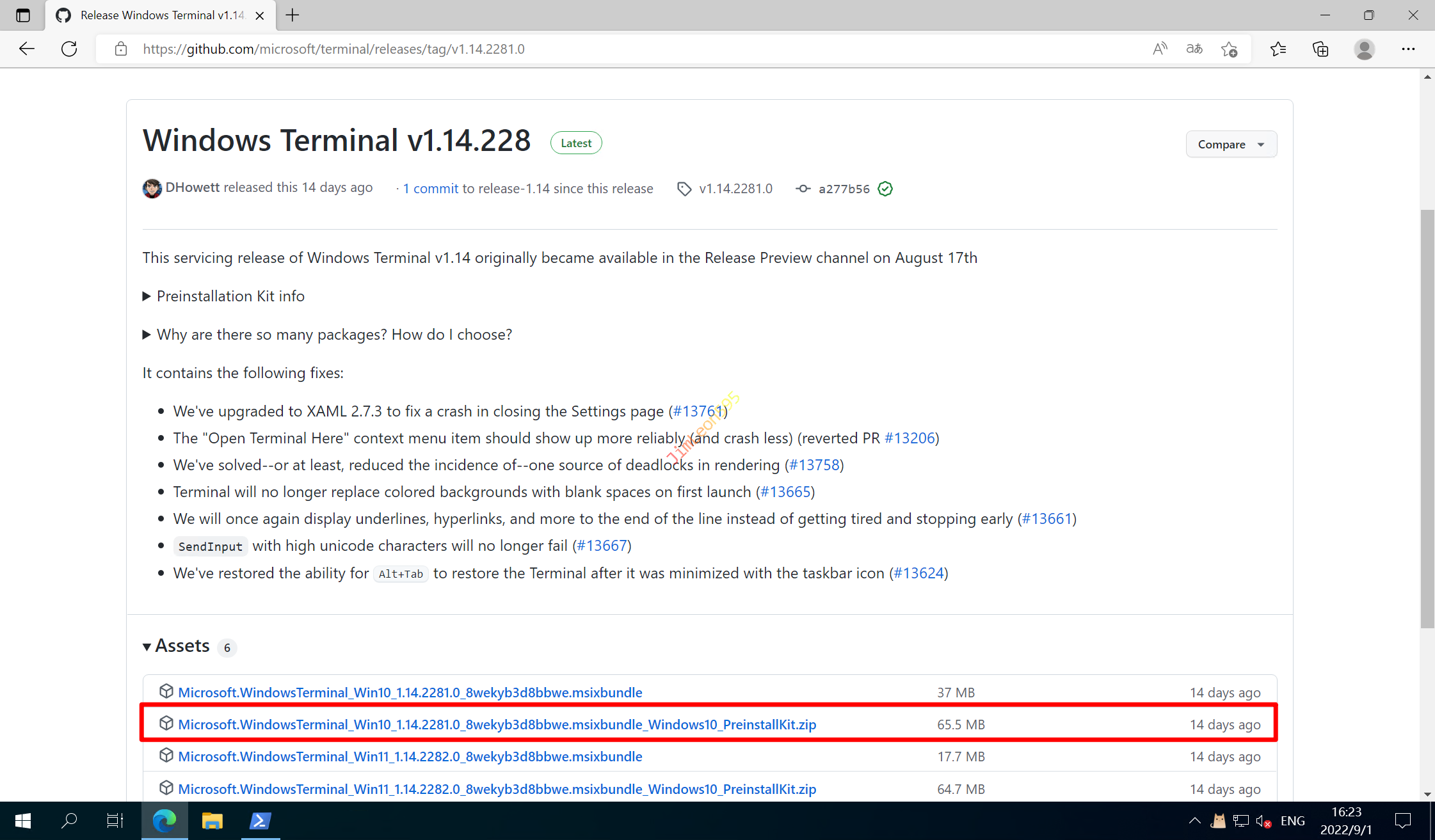This screenshot has width=1435, height=840.
Task: Open Read aloud icon in address bar
Action: click(1159, 49)
